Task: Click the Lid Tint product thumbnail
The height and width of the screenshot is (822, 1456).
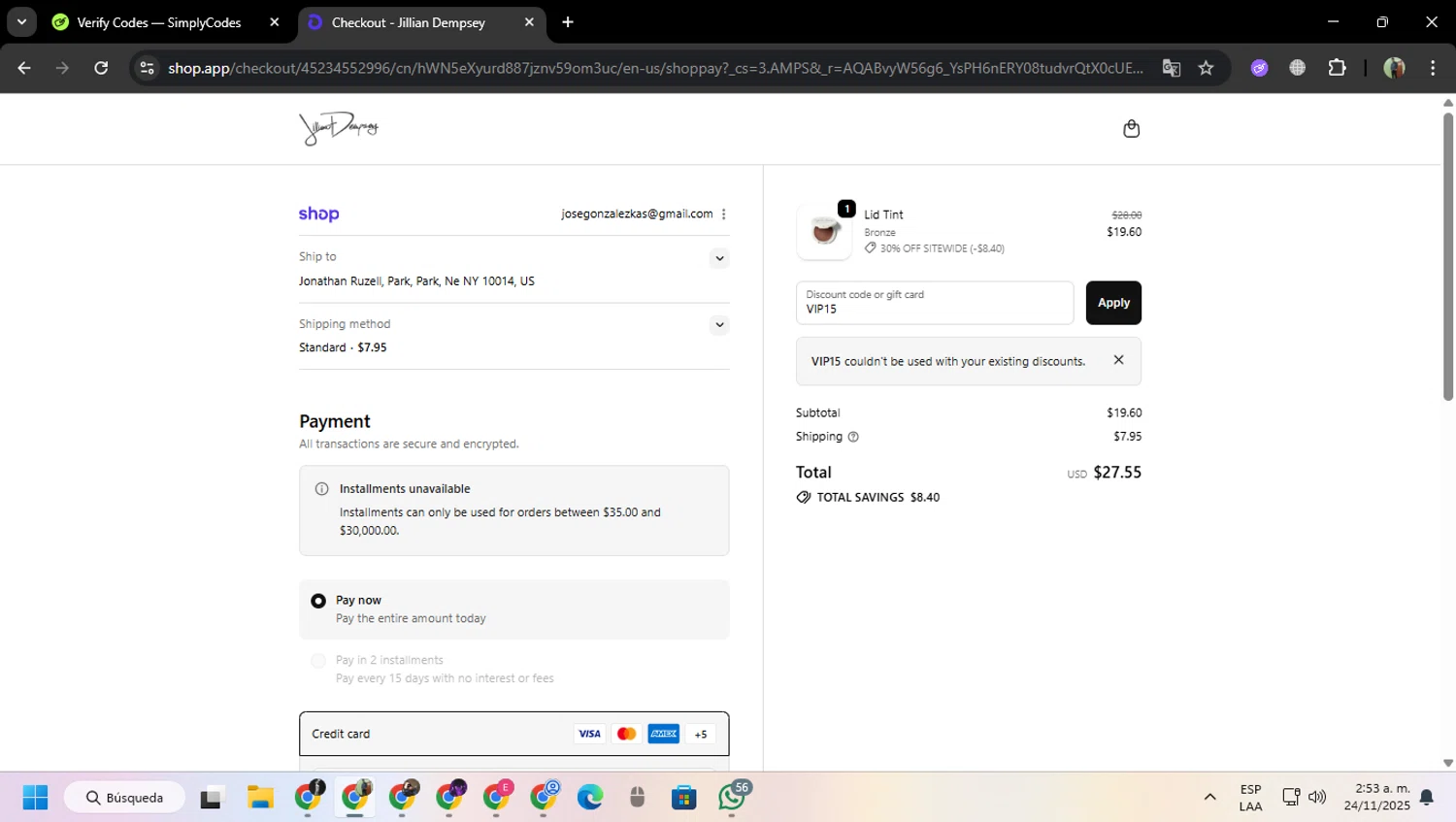Action: 824,231
